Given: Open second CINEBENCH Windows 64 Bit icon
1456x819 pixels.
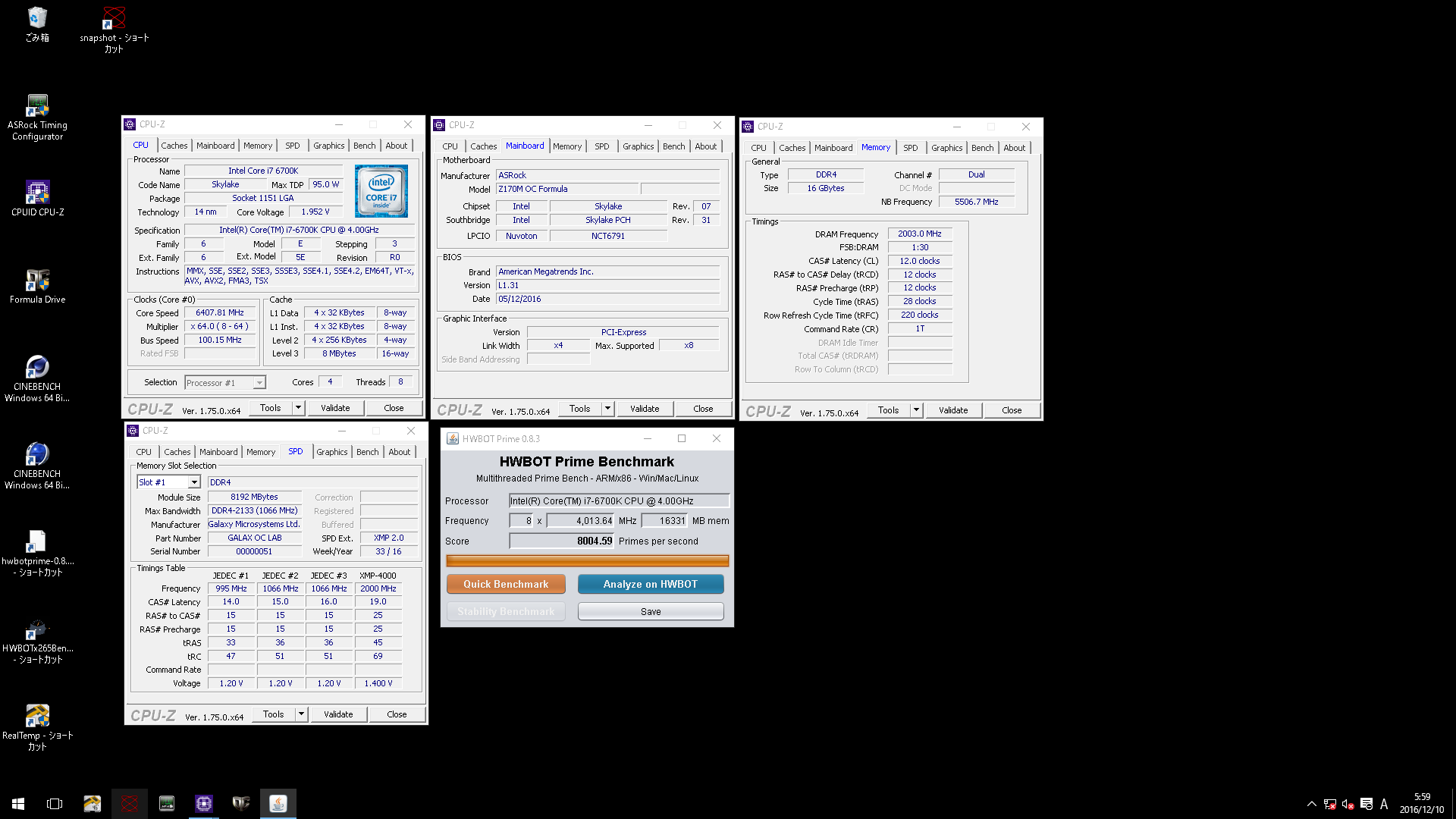Looking at the screenshot, I should pyautogui.click(x=37, y=466).
